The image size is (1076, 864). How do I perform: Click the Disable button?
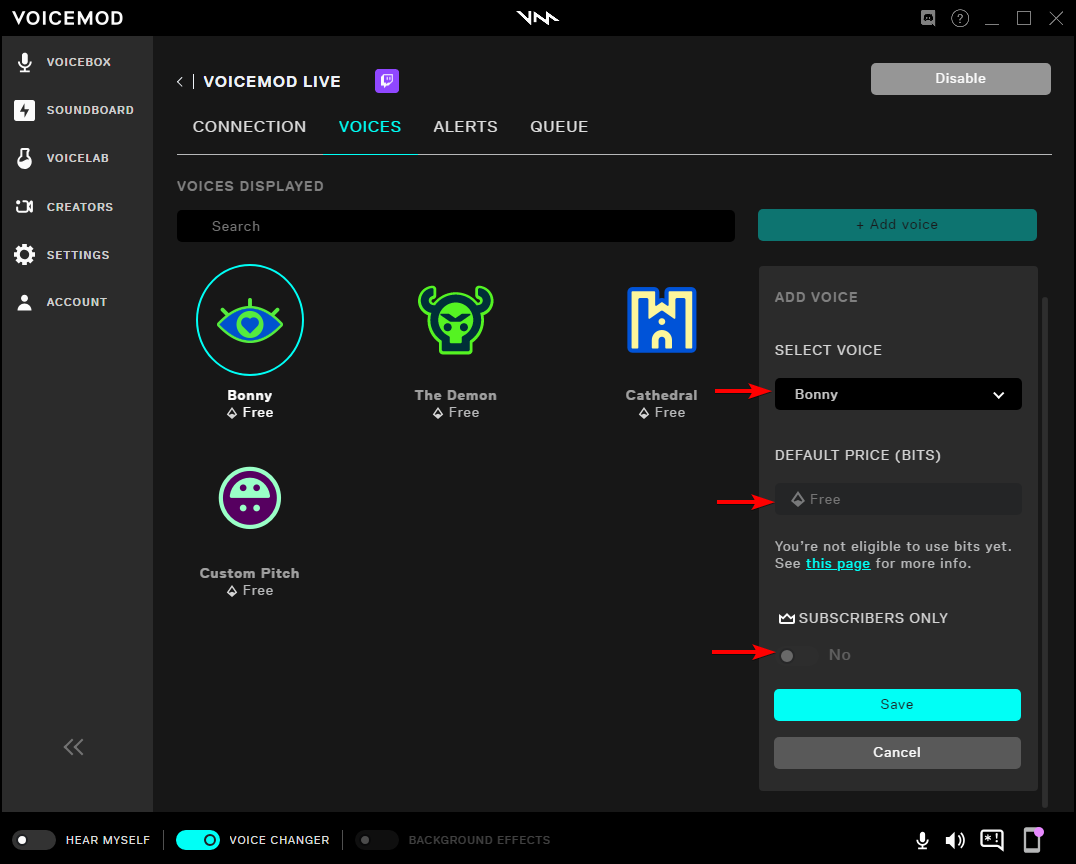[961, 79]
